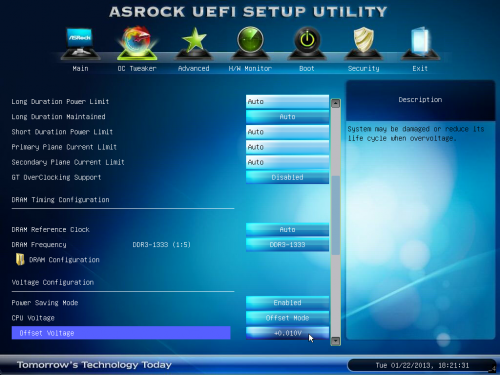Click the settings list scrollbar thumb
The image size is (500, 375).
(x=335, y=216)
